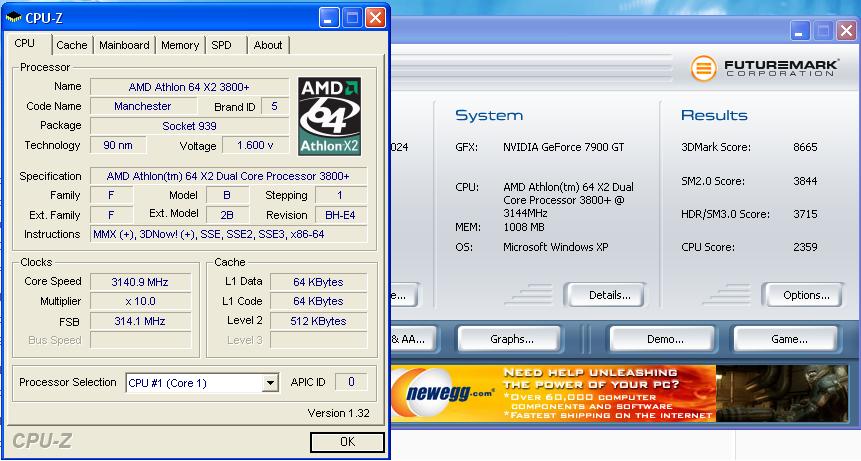Open the Mainboard tab
861x461 pixels.
[x=124, y=45]
